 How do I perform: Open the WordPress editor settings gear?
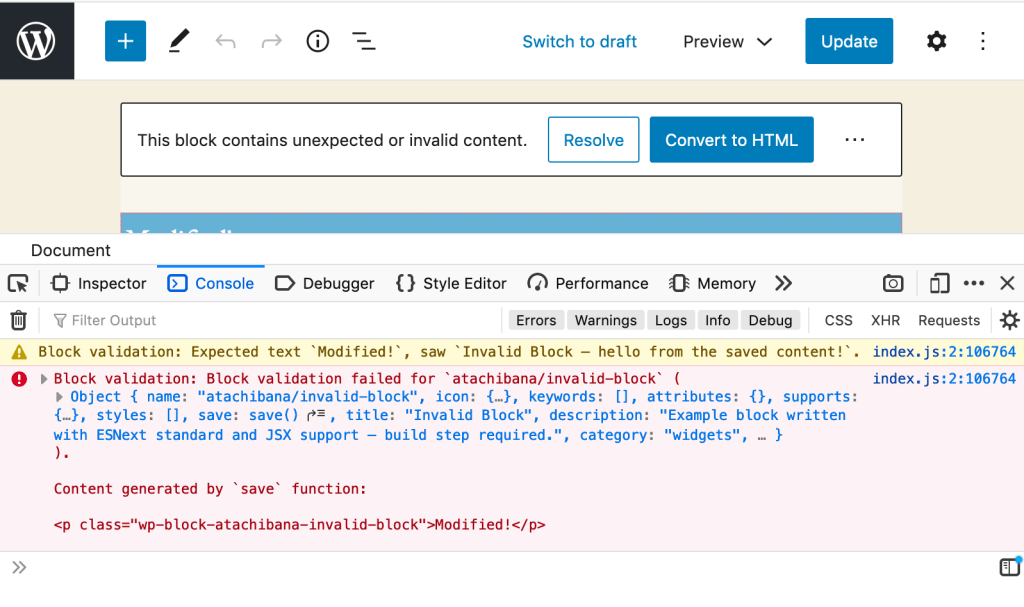(936, 41)
